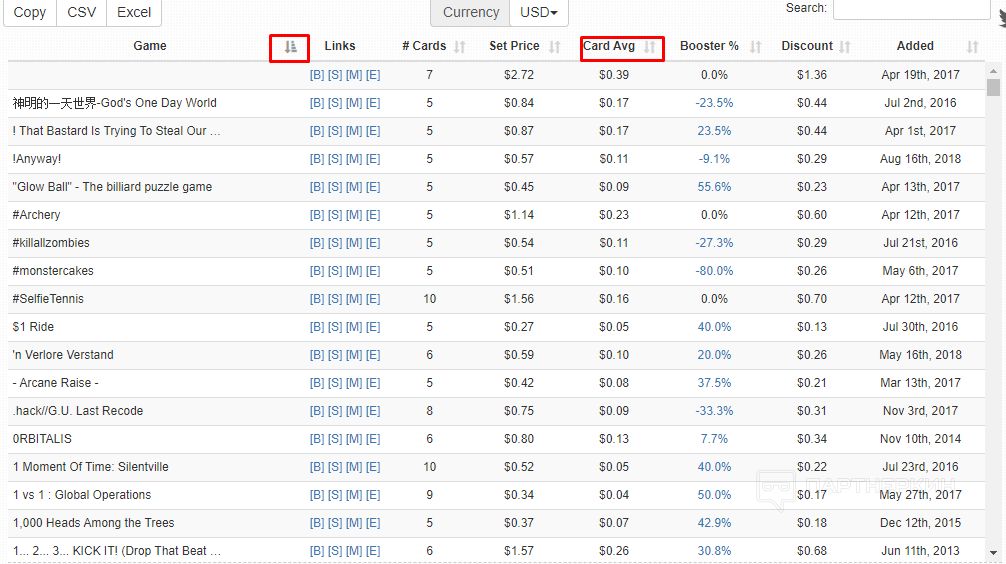Click the Game column header text

(x=149, y=46)
